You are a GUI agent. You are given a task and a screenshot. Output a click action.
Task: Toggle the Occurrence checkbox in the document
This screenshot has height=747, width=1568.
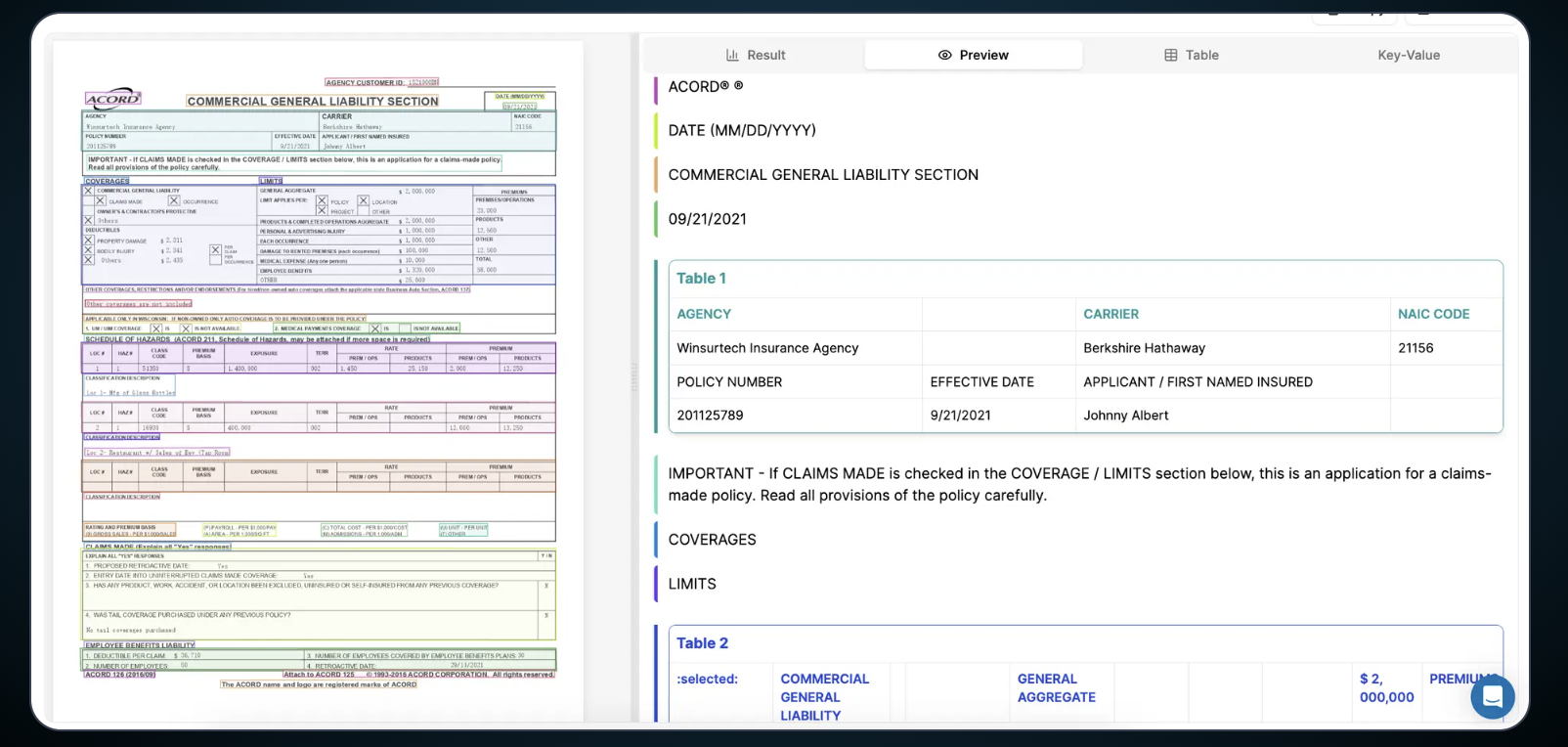[x=174, y=201]
